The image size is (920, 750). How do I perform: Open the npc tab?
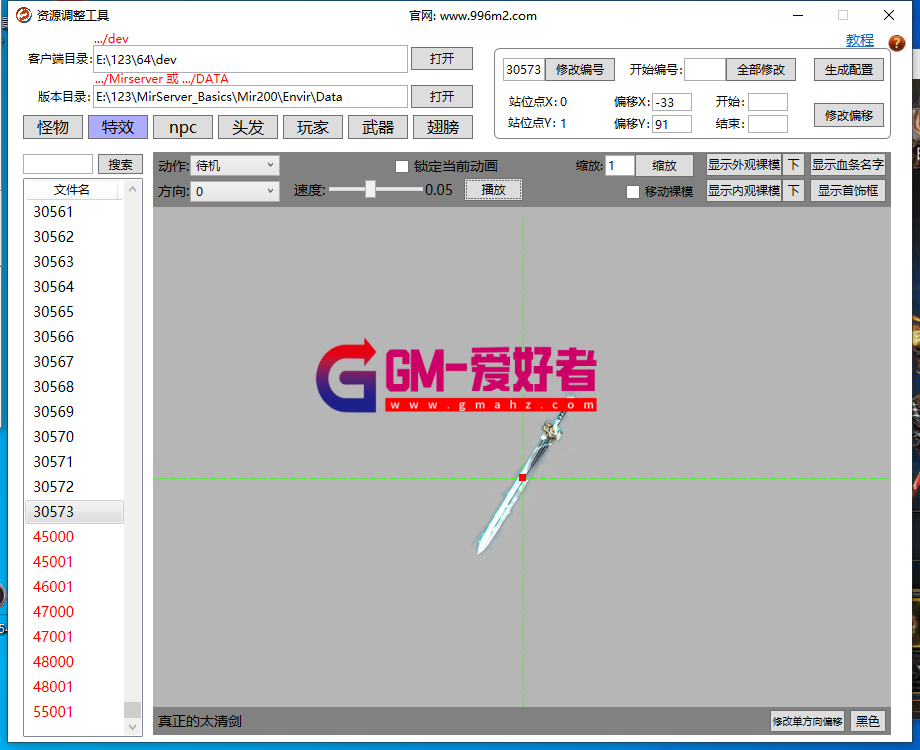coord(183,127)
